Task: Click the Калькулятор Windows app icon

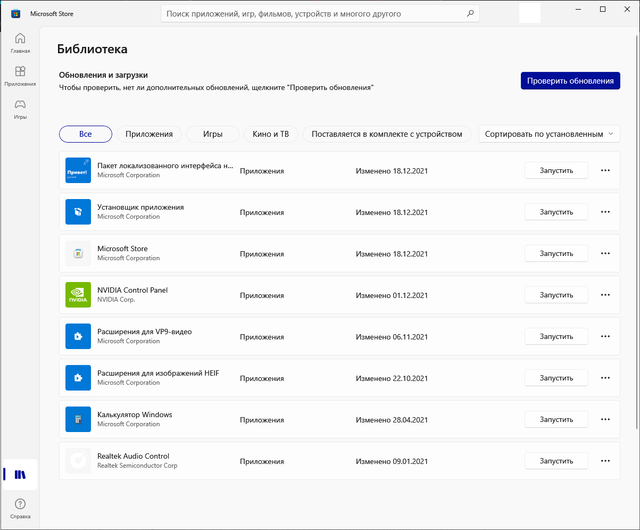Action: [78, 419]
